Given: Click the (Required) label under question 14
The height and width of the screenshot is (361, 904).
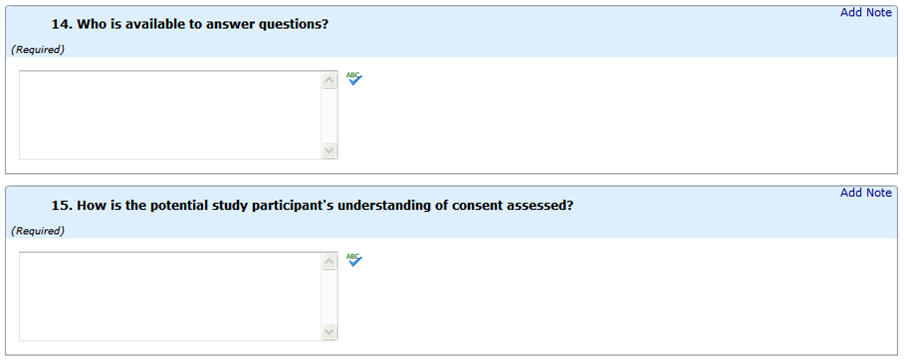Looking at the screenshot, I should (38, 50).
